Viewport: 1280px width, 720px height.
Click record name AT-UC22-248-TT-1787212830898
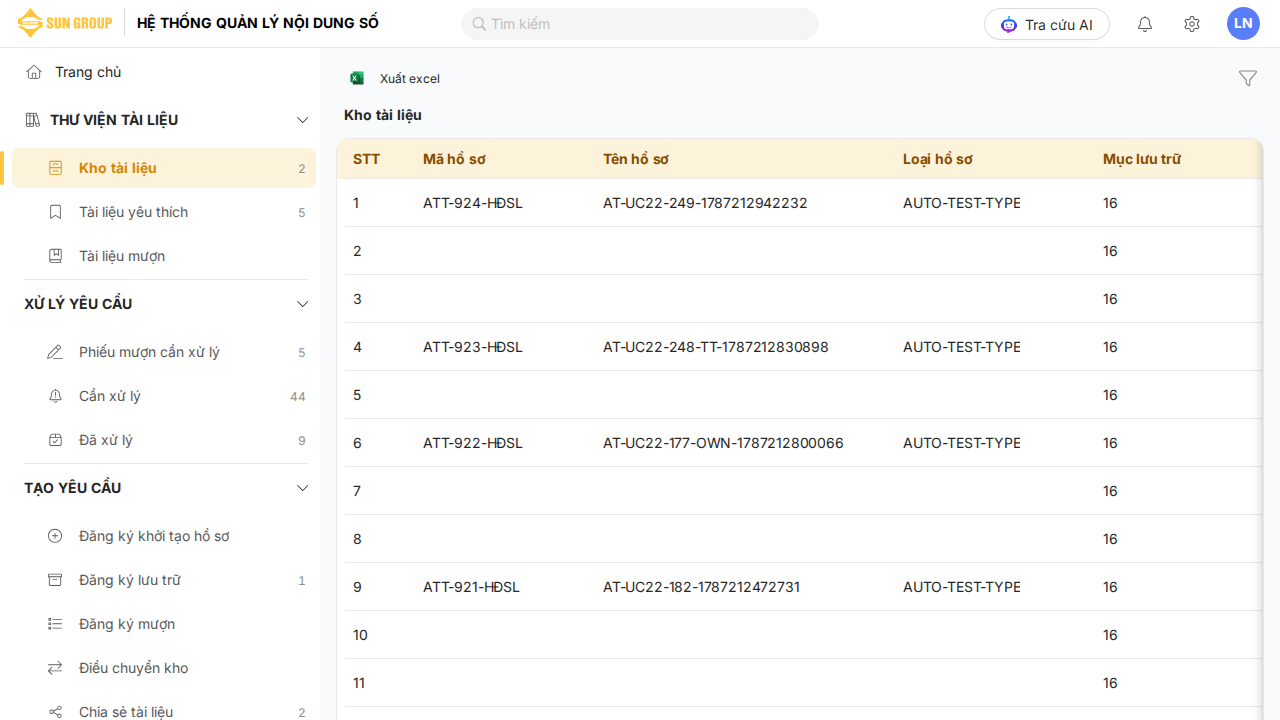(716, 347)
